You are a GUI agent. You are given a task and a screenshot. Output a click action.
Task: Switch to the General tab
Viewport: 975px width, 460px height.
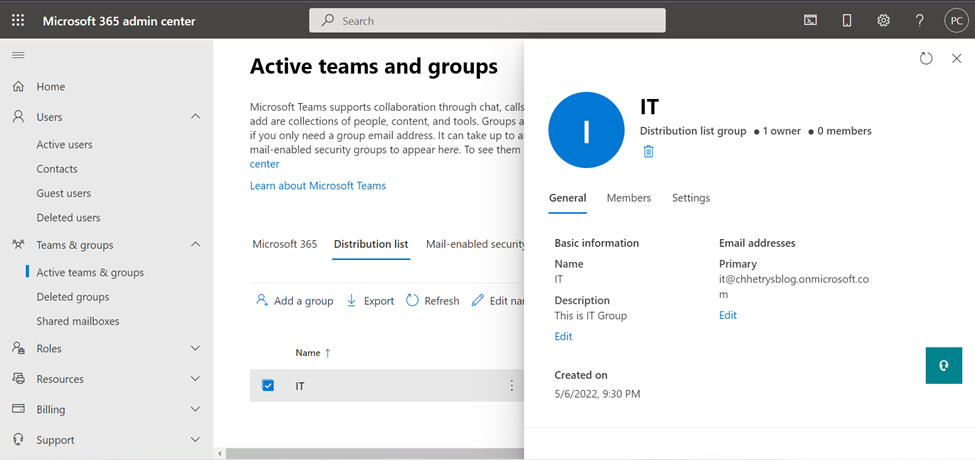pyautogui.click(x=567, y=198)
